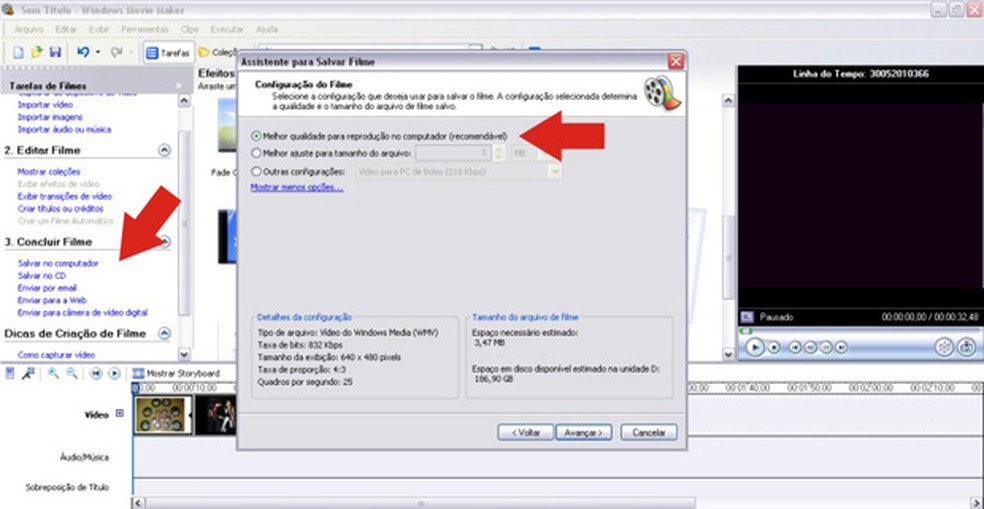The height and width of the screenshot is (509, 984).
Task: Select Melhor ajuste para tamanho do arquivo
Action: coord(331,153)
